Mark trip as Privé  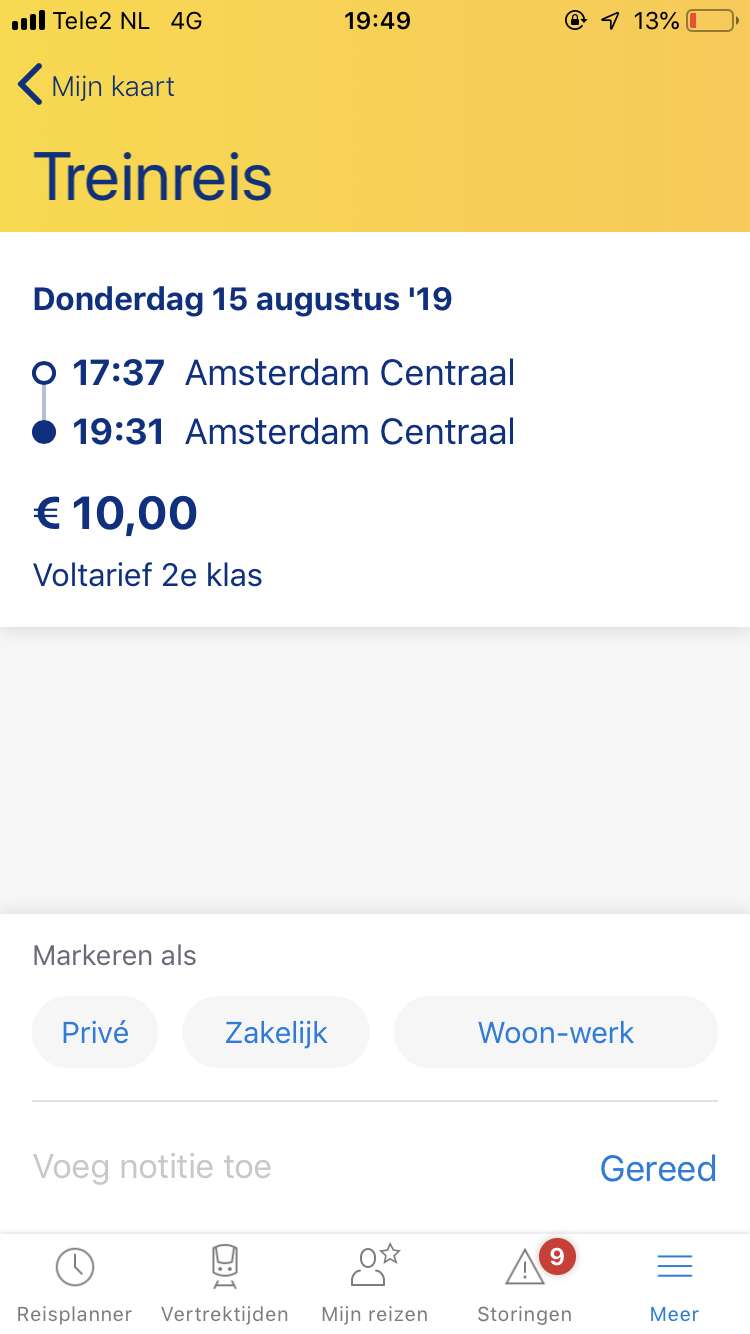(95, 1032)
